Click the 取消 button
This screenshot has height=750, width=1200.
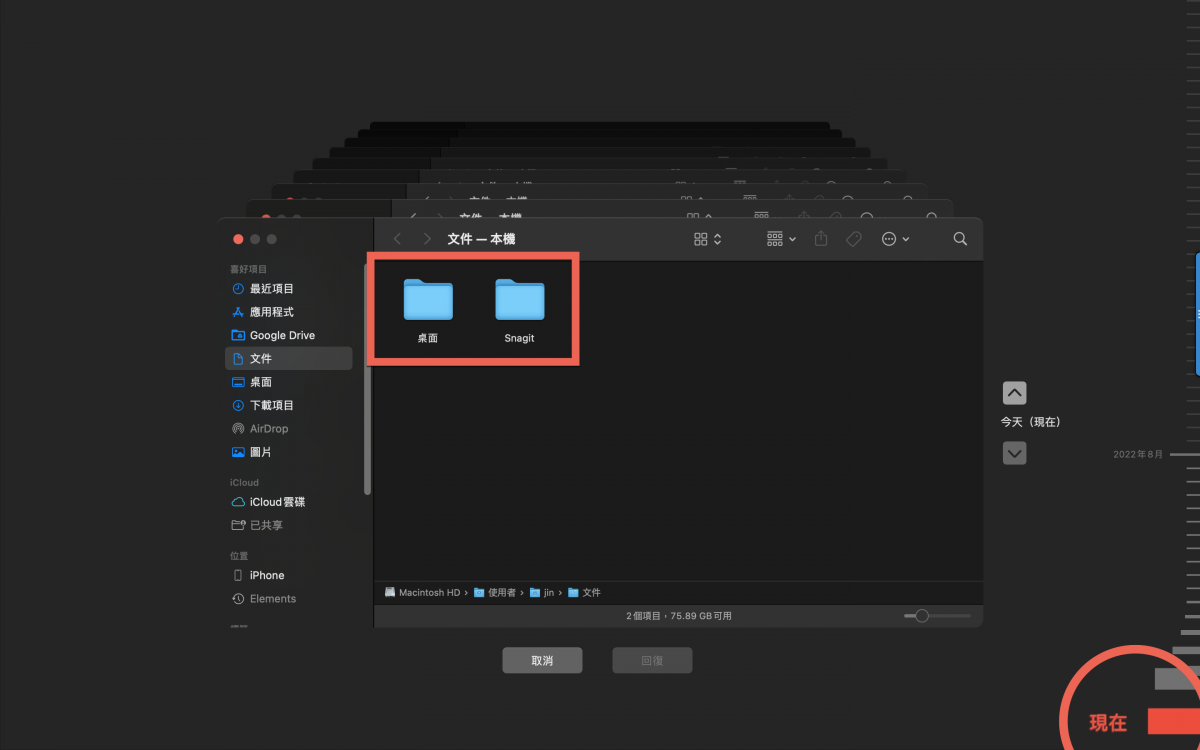(542, 661)
